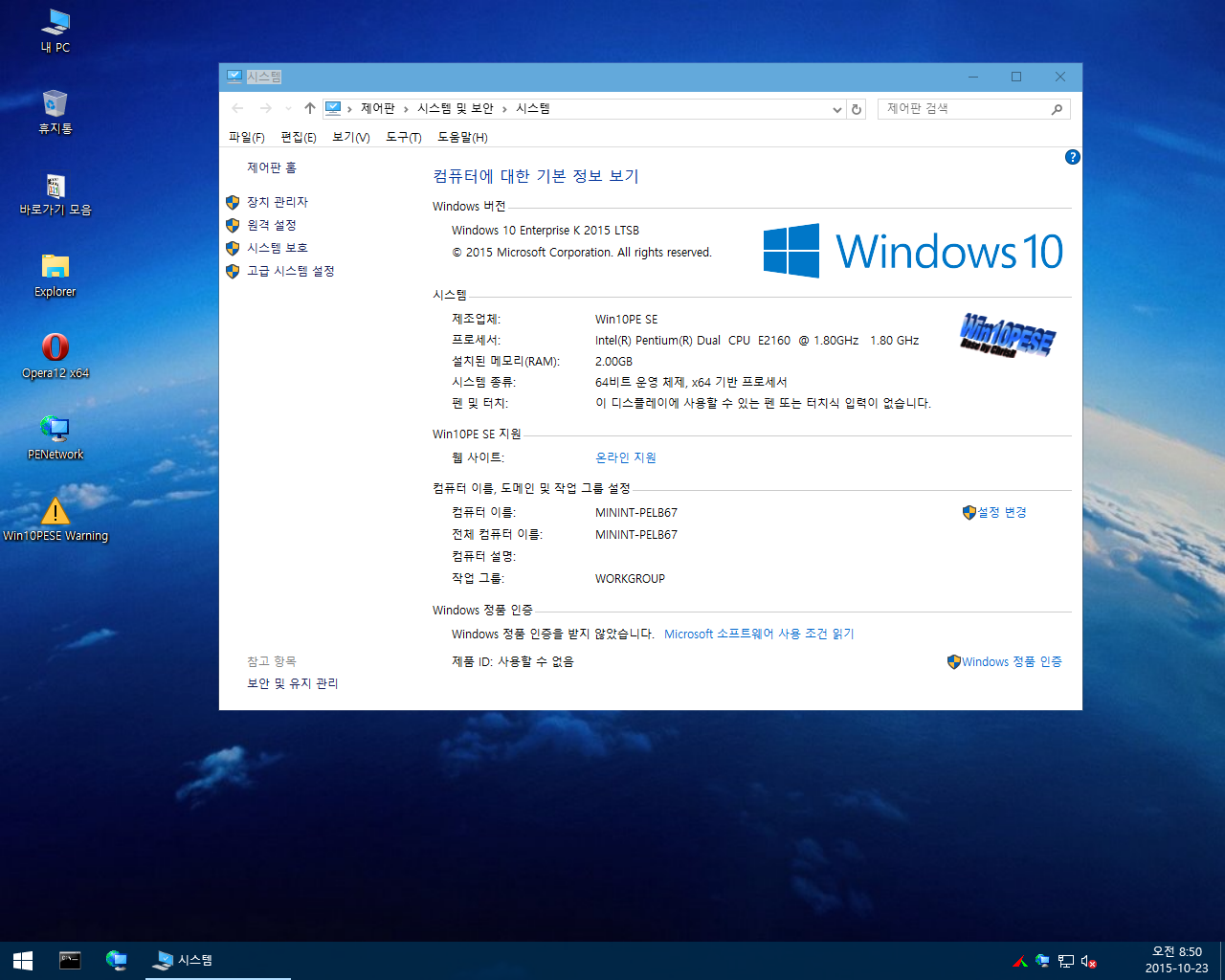Click the network tray icon
The width and height of the screenshot is (1225, 980).
[x=1065, y=961]
